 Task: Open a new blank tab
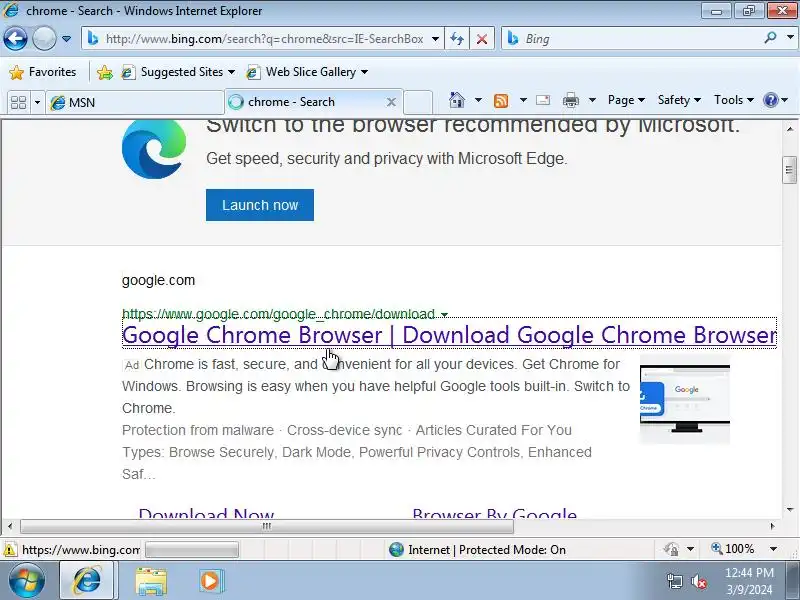418,102
